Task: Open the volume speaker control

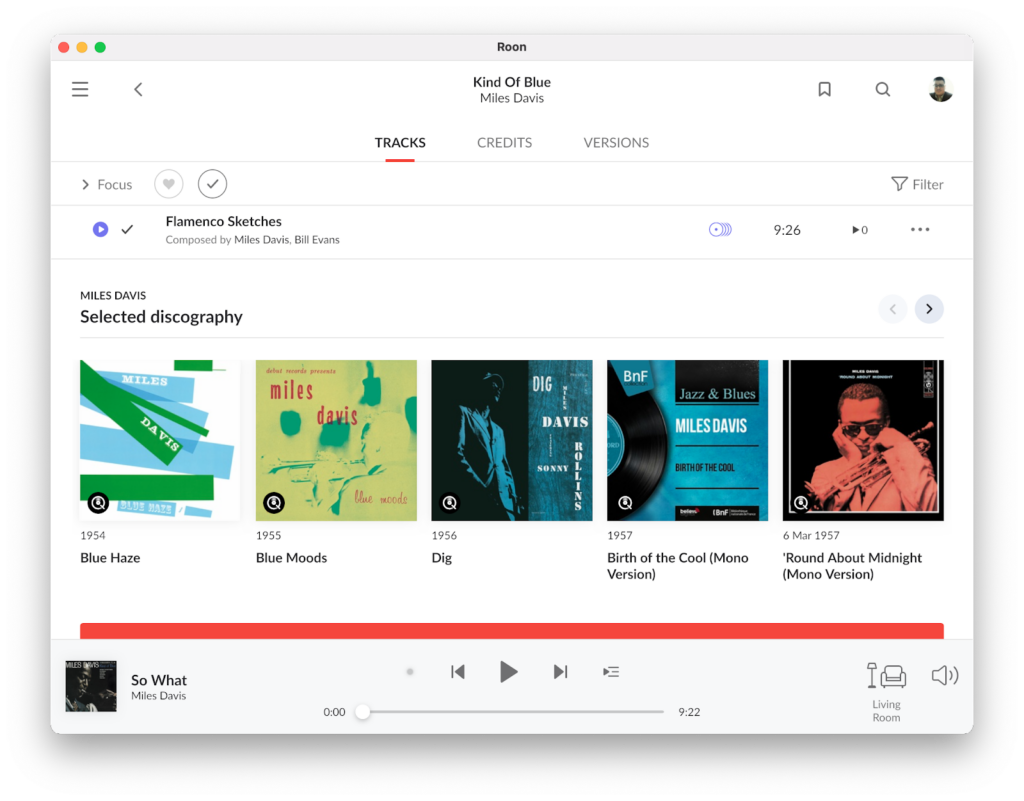Action: point(944,676)
